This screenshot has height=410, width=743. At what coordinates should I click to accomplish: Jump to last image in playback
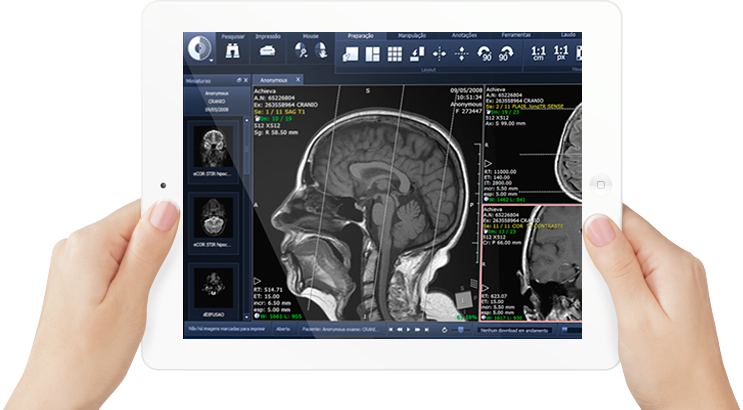pos(426,329)
